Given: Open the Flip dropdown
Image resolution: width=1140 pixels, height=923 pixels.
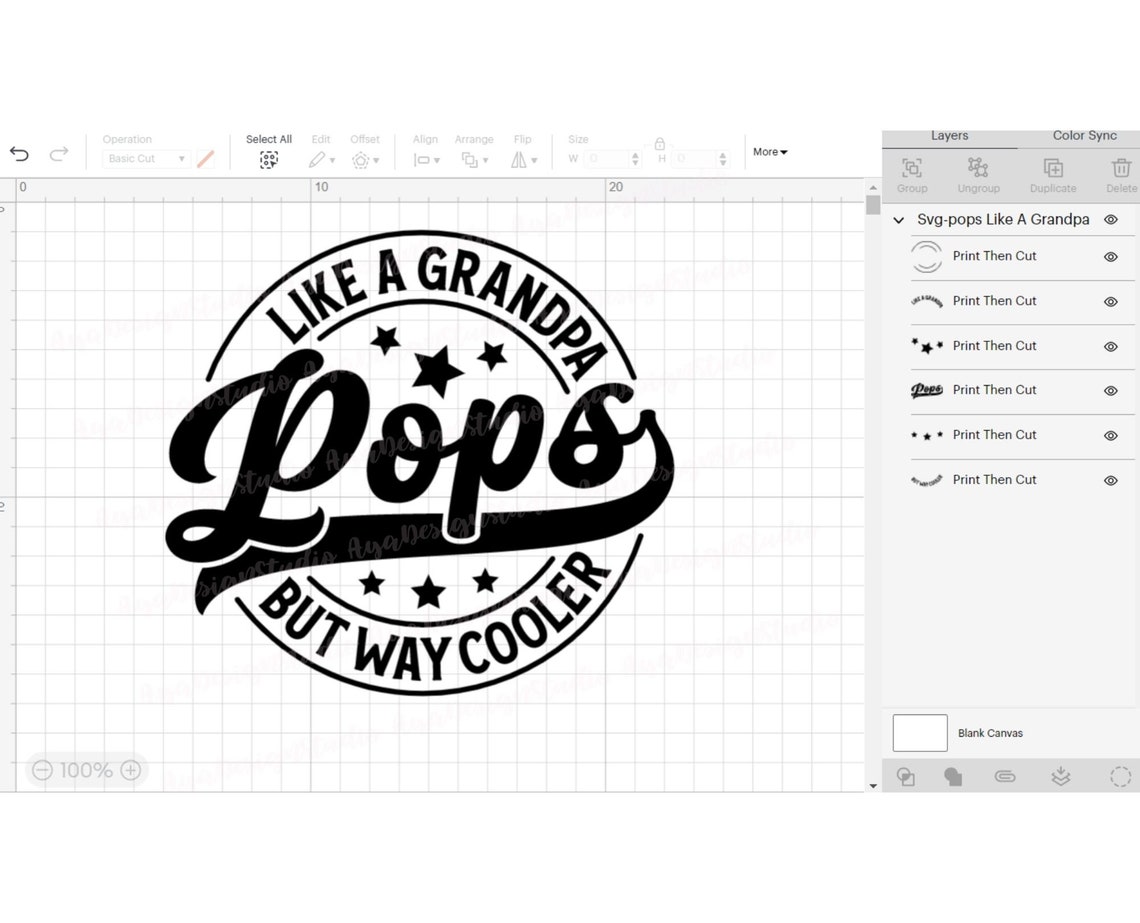Looking at the screenshot, I should pos(523,160).
